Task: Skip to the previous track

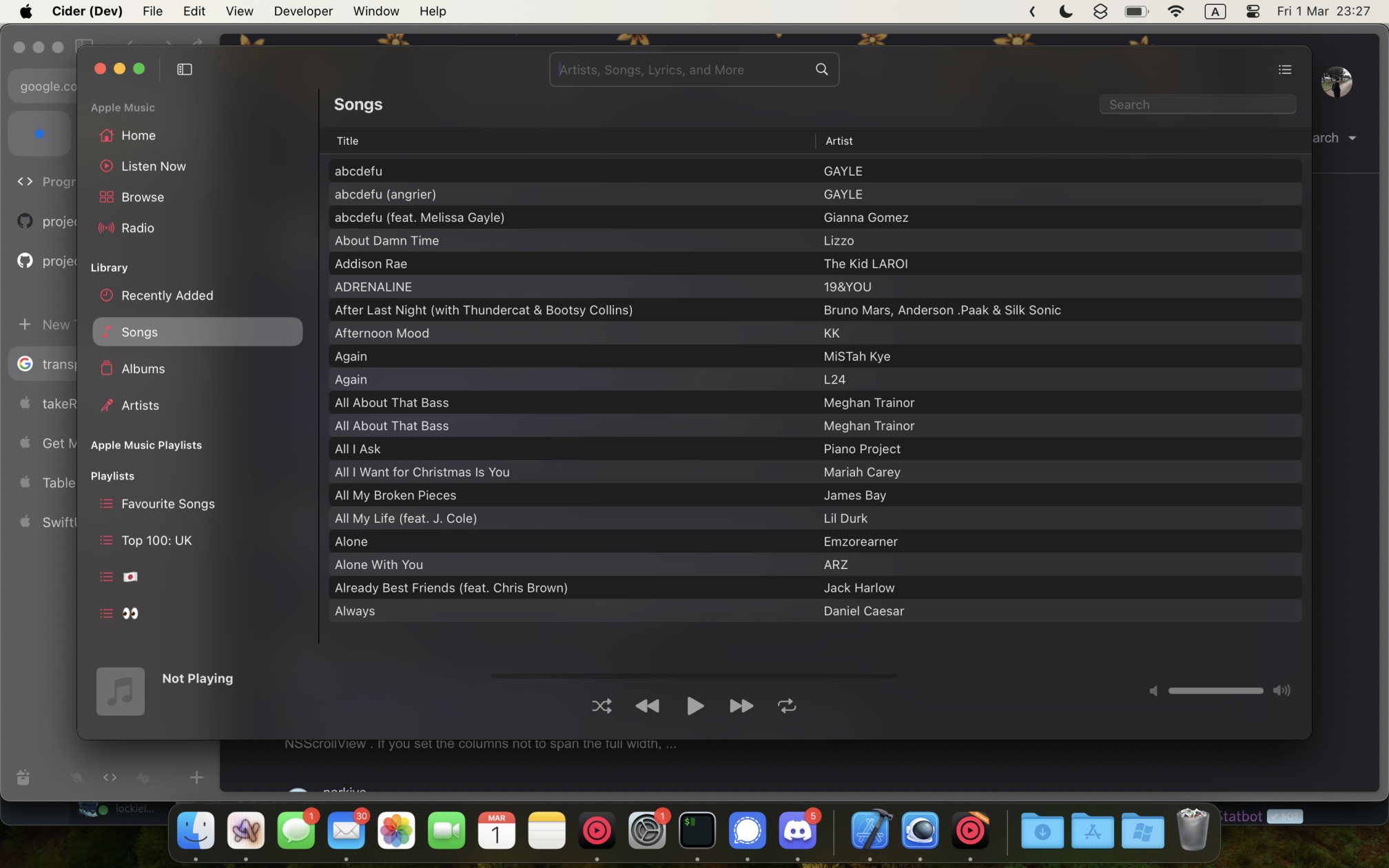Action: pyautogui.click(x=647, y=706)
